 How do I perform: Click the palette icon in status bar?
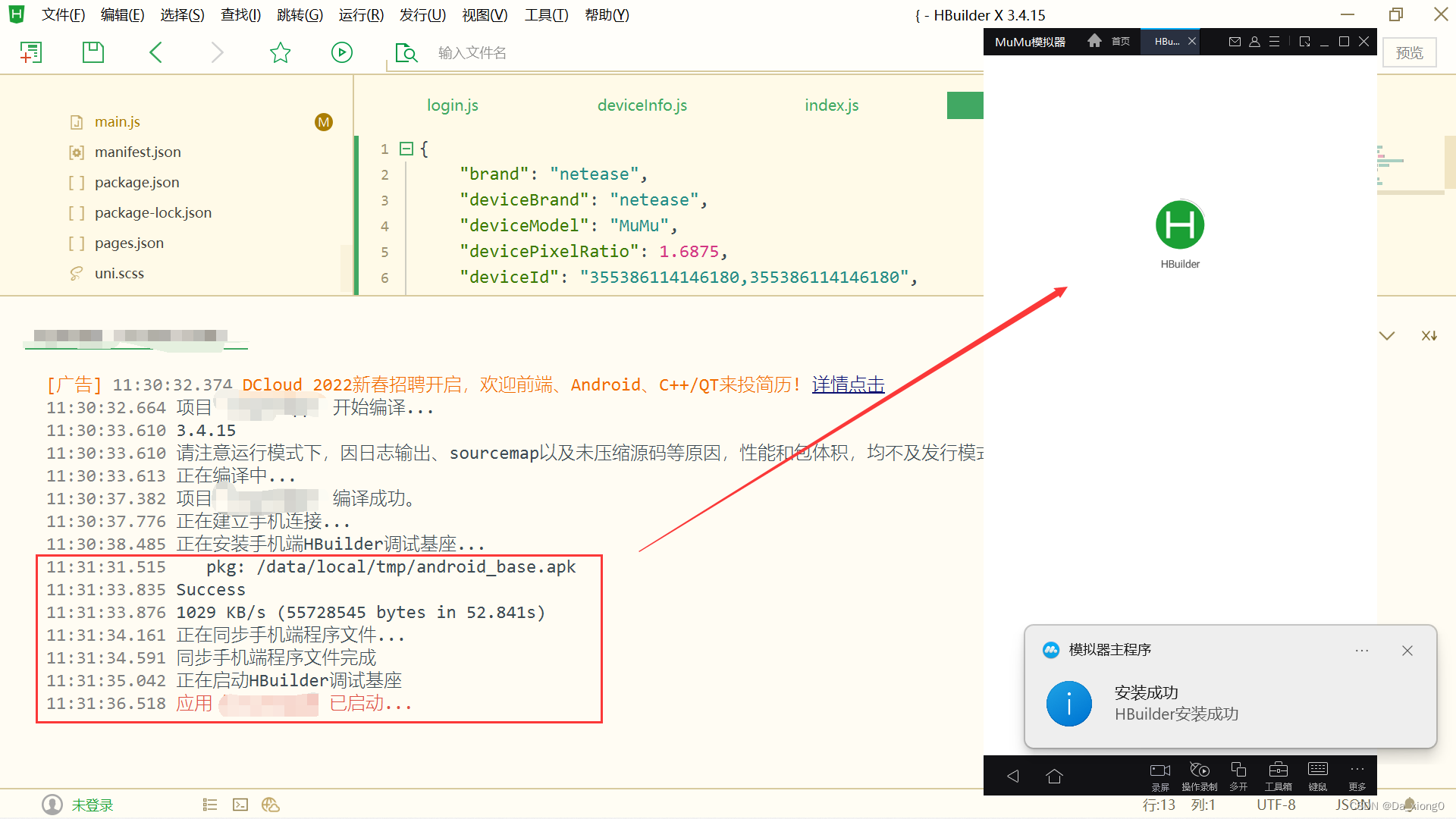point(271,805)
